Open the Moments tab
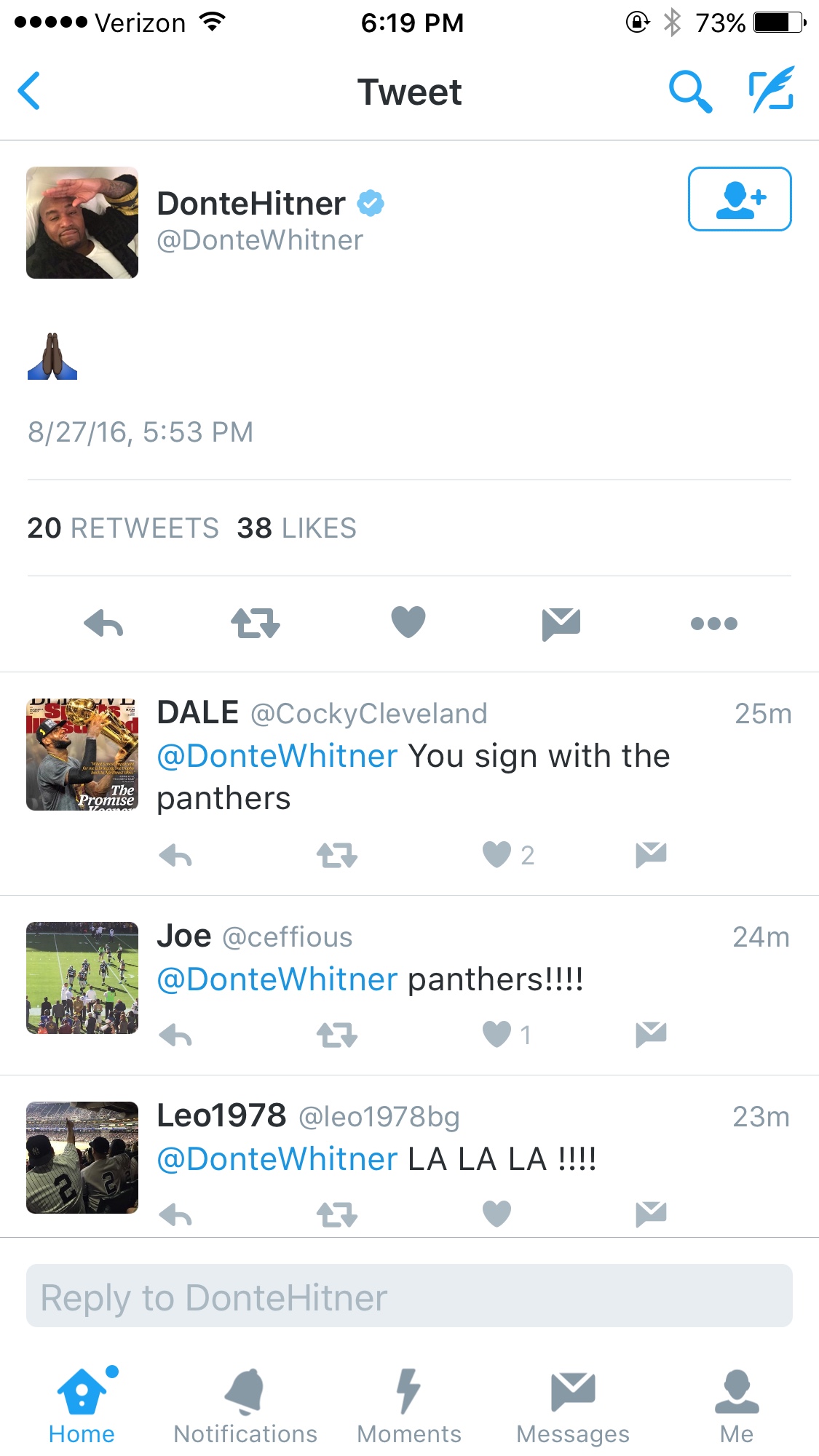Viewport: 819px width, 1456px height. (x=408, y=1406)
